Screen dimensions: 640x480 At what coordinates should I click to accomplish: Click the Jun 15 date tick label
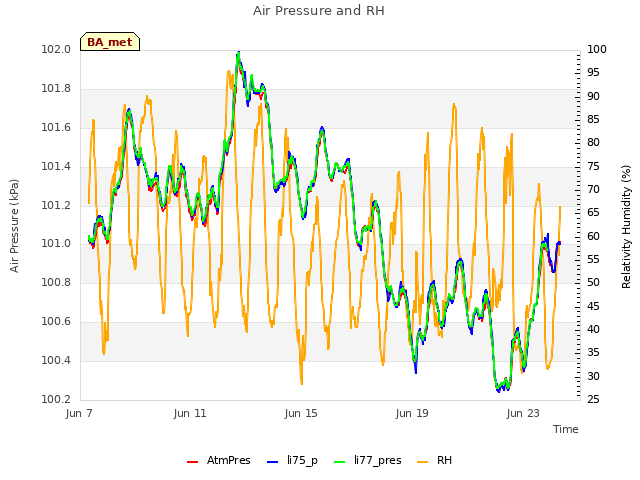(301, 413)
